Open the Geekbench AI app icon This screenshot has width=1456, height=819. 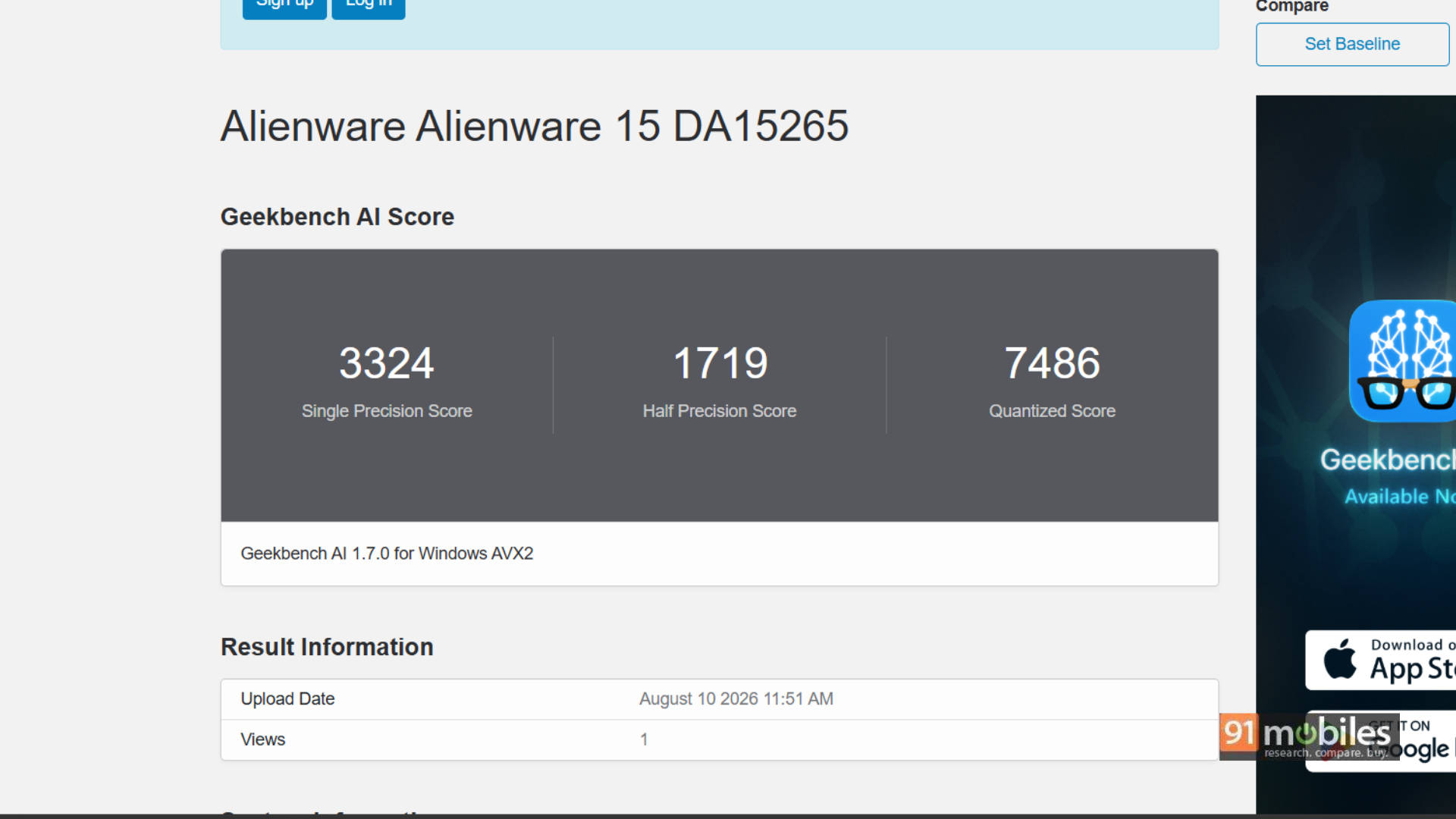pyautogui.click(x=1402, y=361)
